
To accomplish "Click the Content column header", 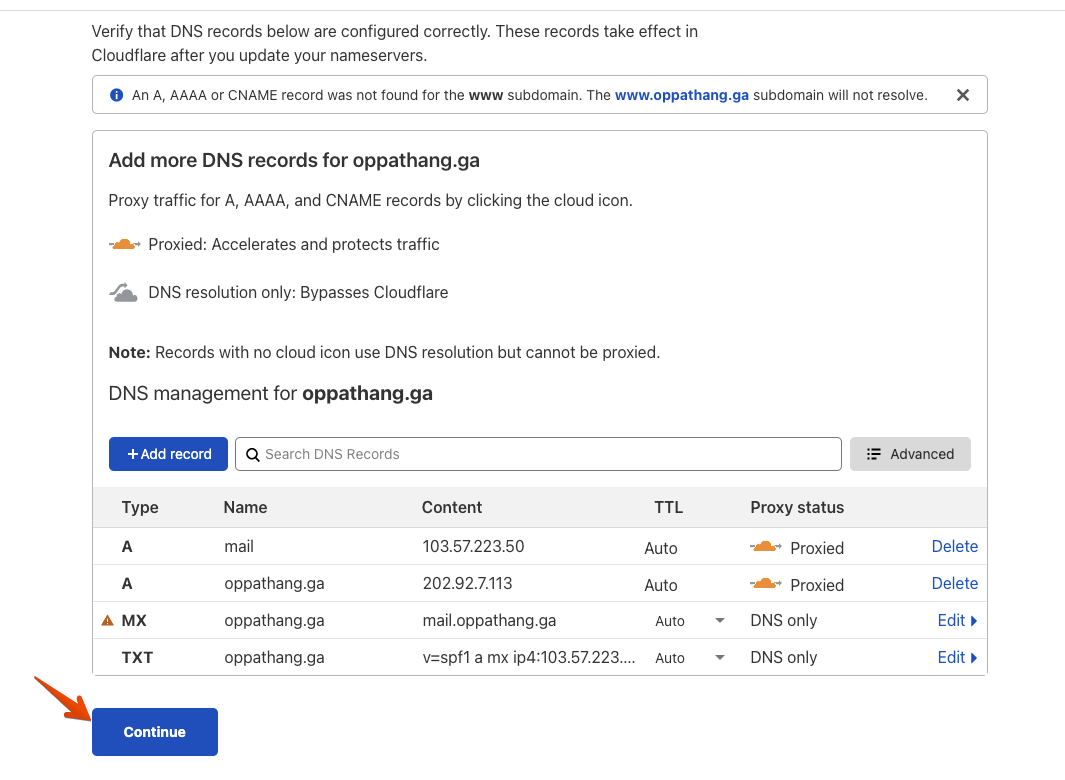I will [x=452, y=508].
